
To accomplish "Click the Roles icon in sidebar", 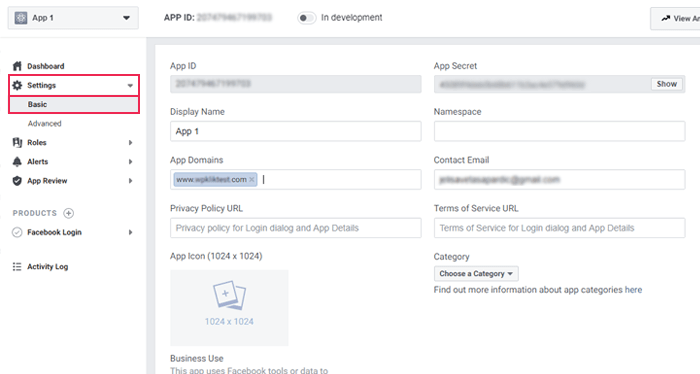I will click(17, 142).
